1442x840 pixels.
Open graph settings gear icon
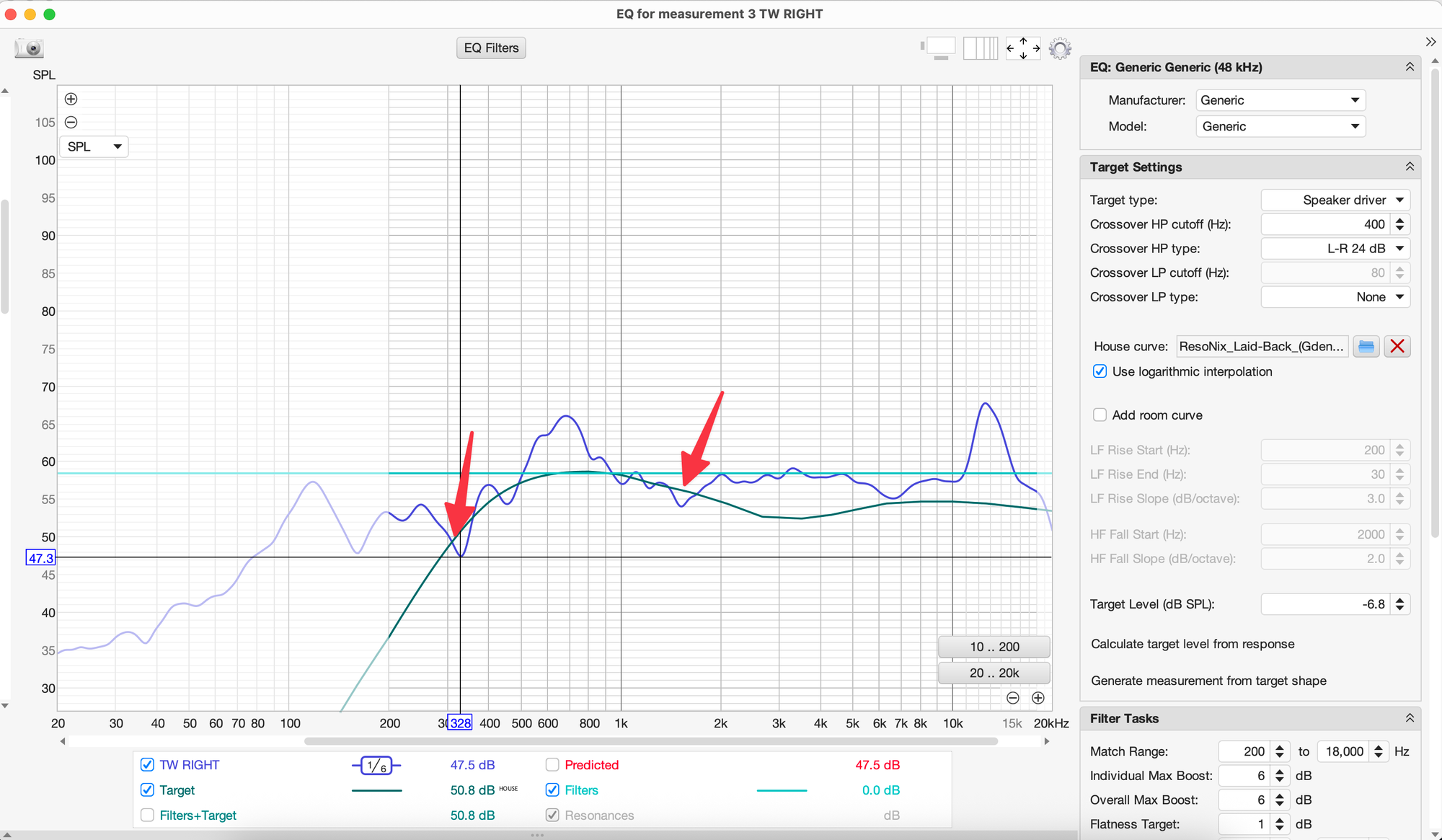(1059, 49)
